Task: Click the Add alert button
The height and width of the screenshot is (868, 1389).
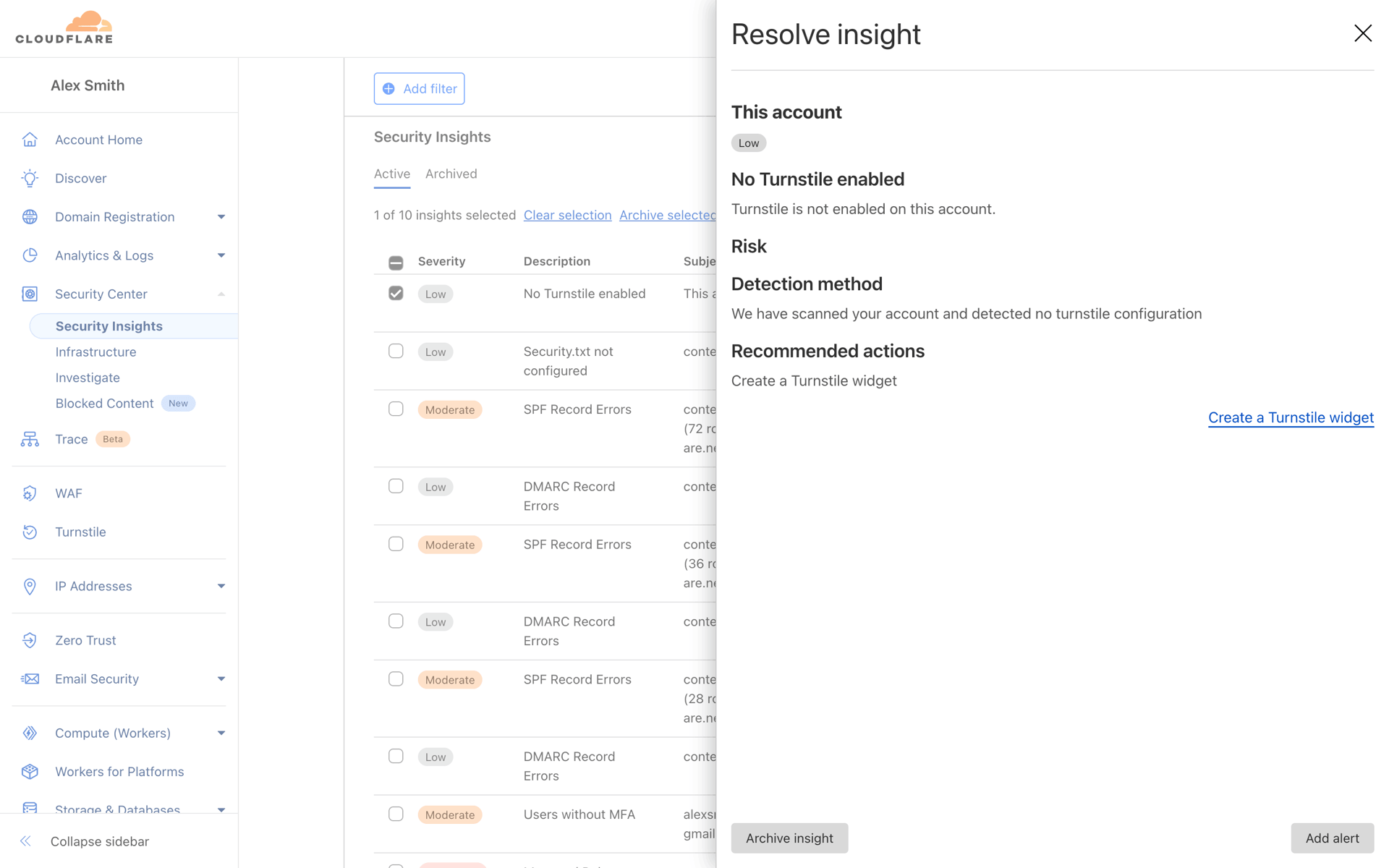Action: (1332, 838)
